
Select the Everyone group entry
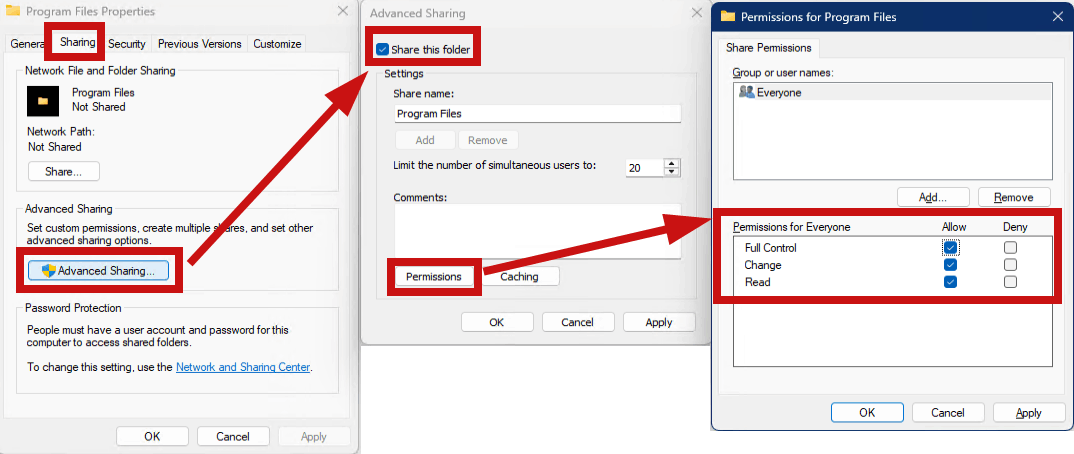[x=892, y=92]
